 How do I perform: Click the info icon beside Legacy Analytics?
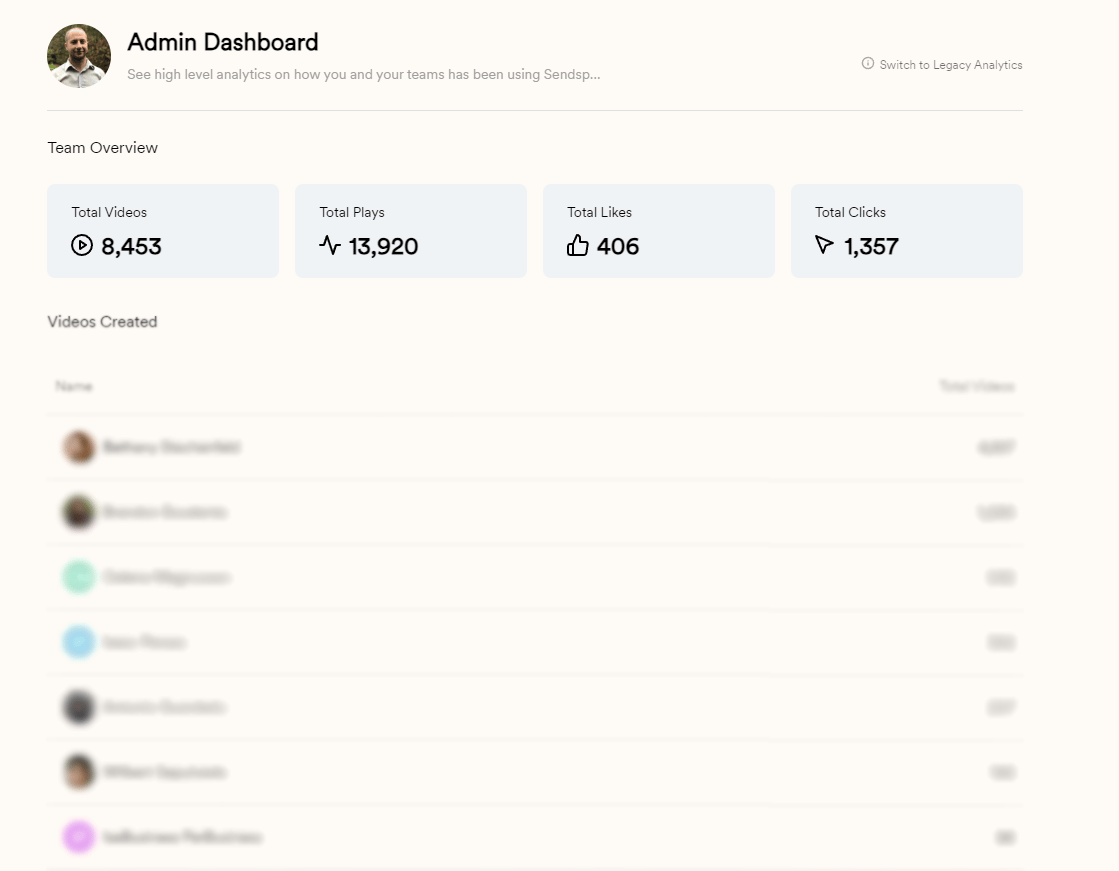click(x=868, y=64)
